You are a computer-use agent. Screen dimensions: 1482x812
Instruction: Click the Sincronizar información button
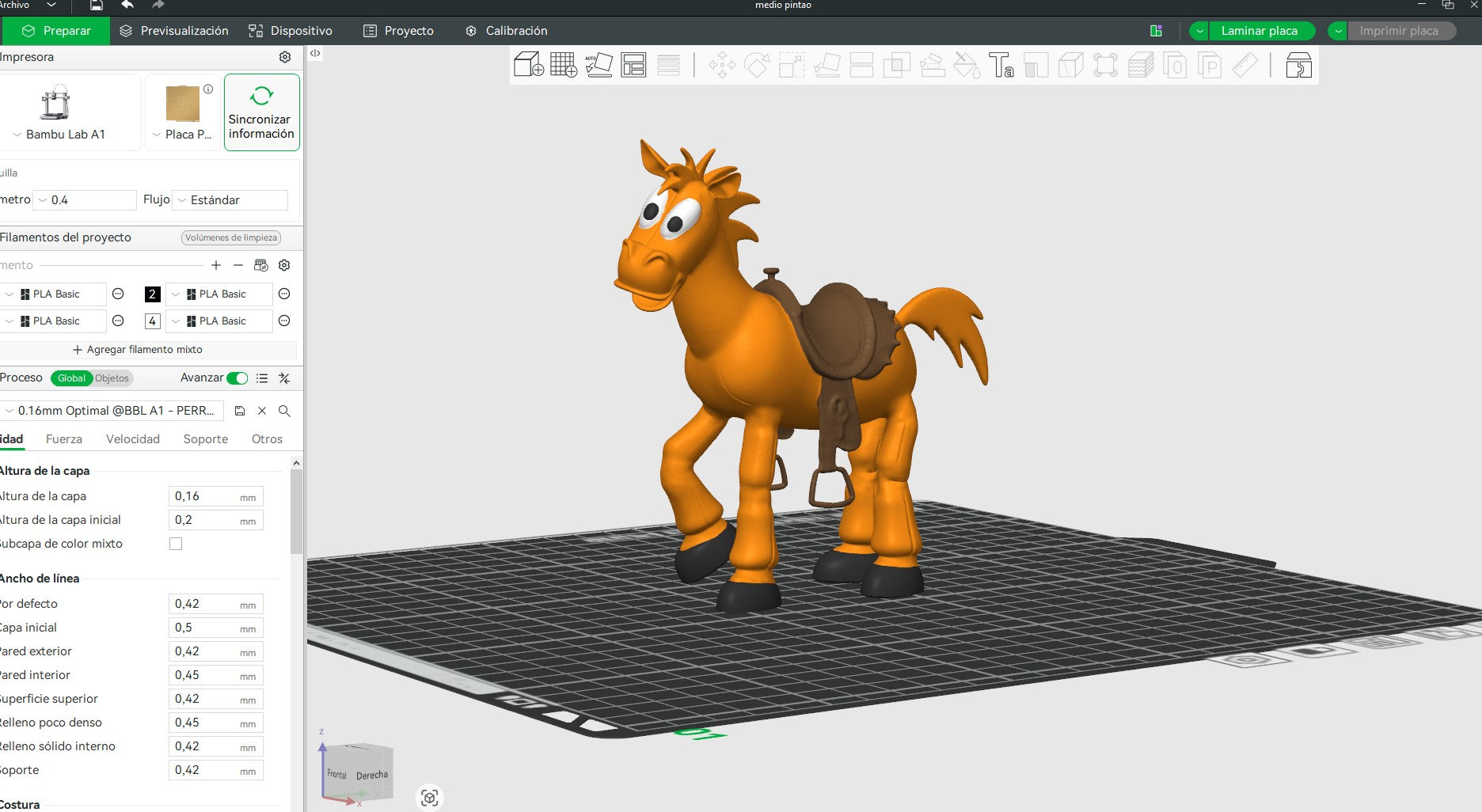coord(261,112)
